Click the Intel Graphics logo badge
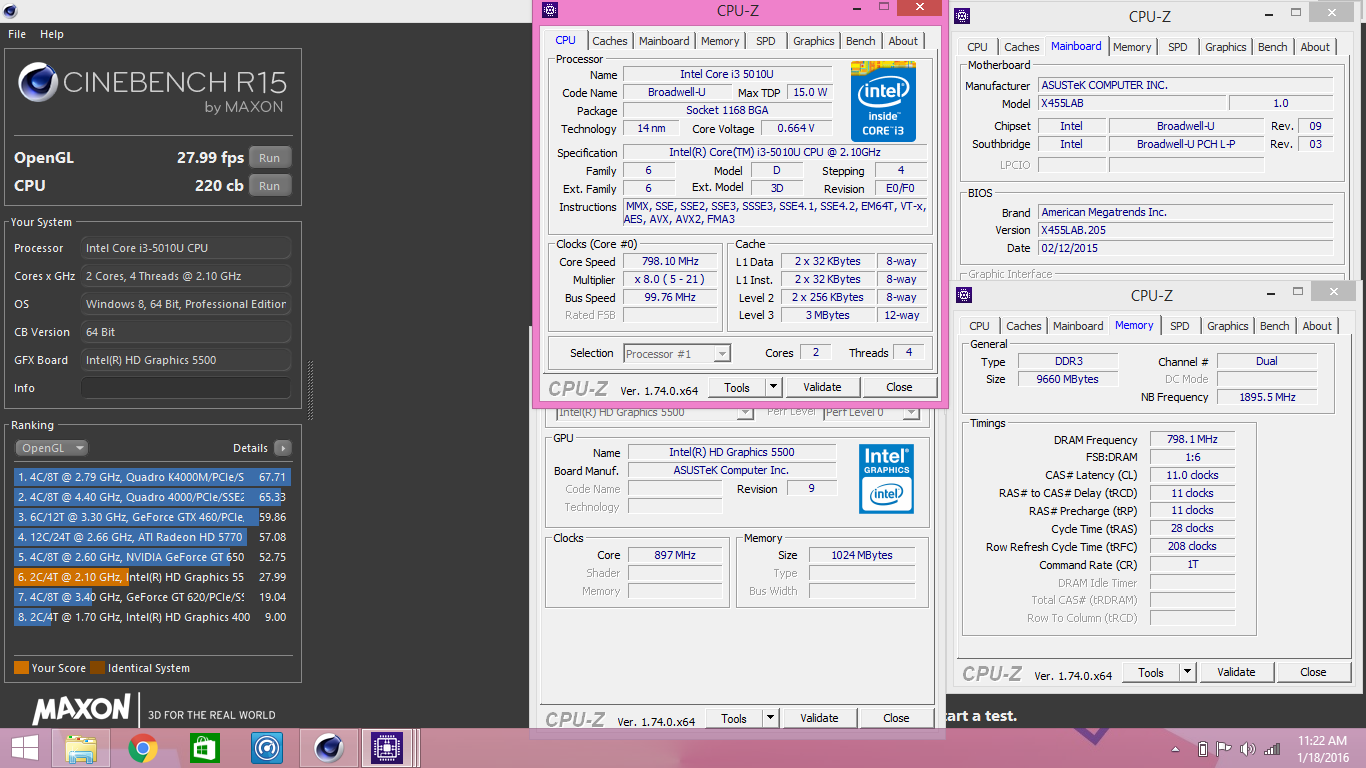Image resolution: width=1366 pixels, height=768 pixels. point(887,479)
